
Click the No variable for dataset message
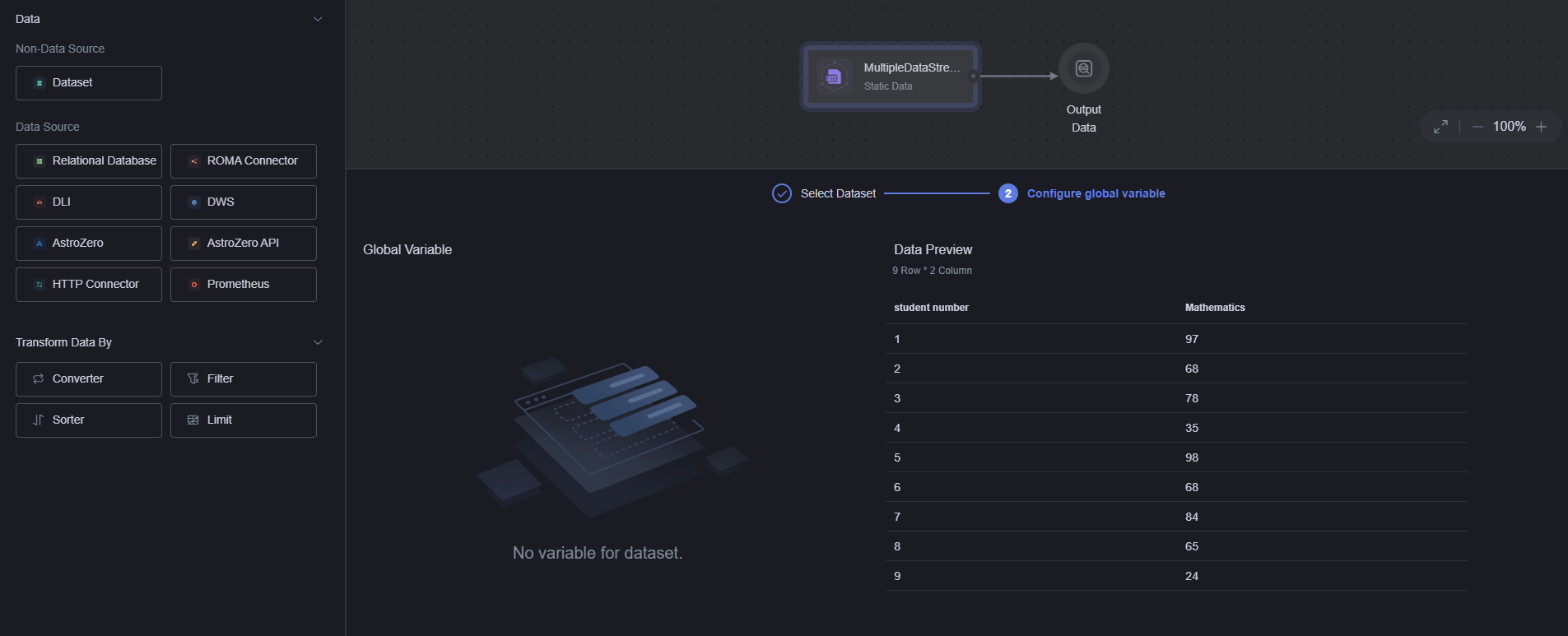click(598, 553)
